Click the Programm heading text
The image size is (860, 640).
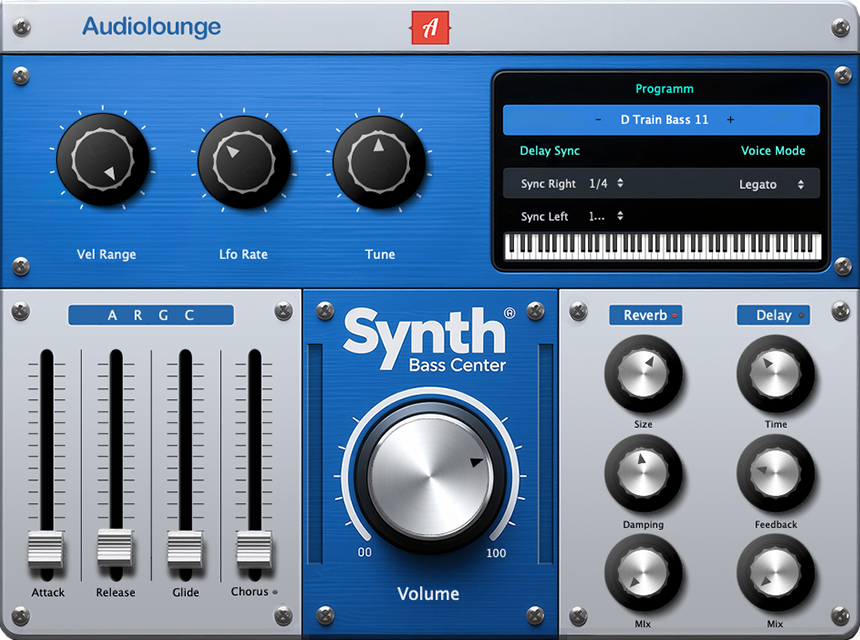tap(664, 89)
